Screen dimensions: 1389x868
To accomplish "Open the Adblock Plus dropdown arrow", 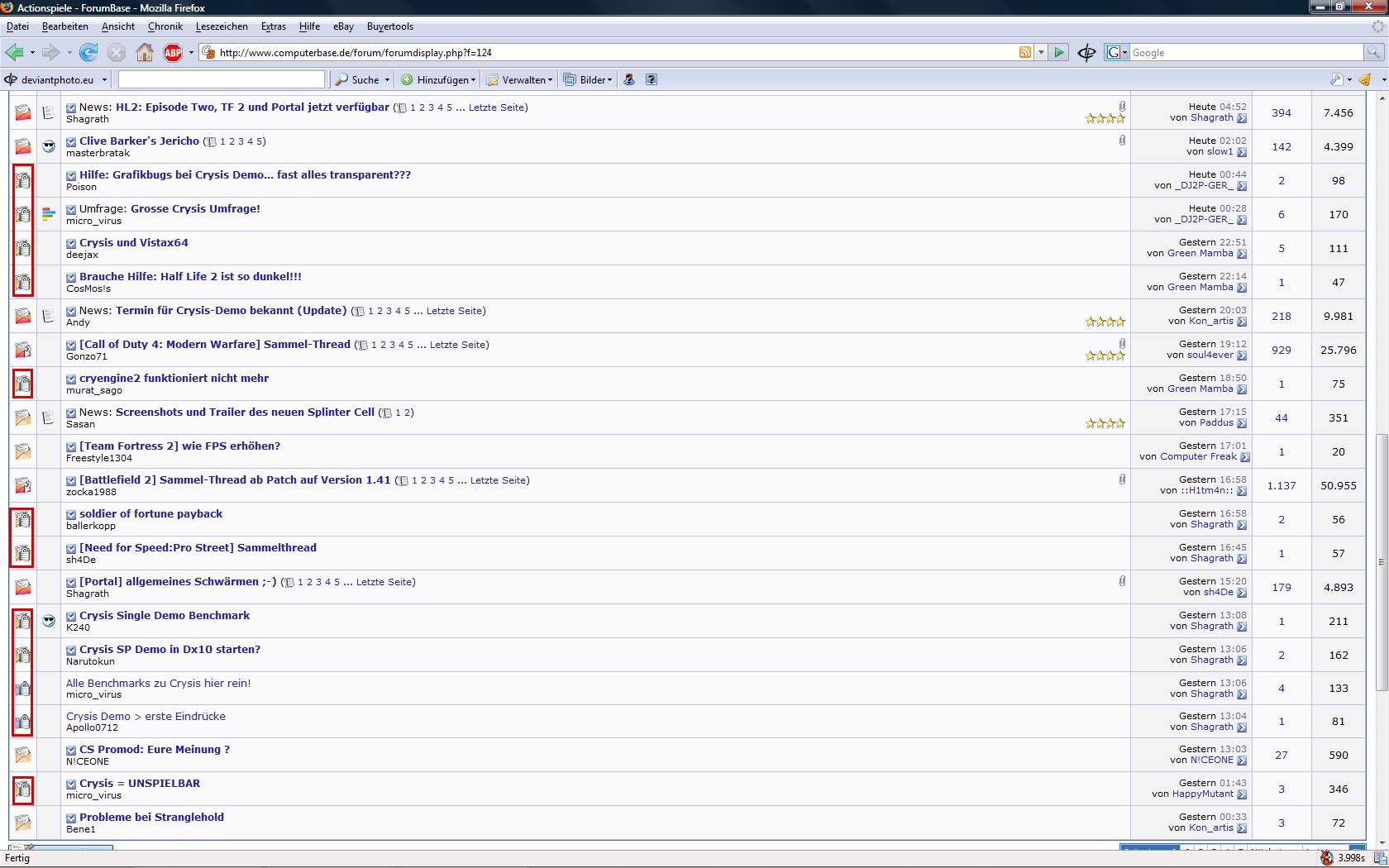I will point(191,53).
